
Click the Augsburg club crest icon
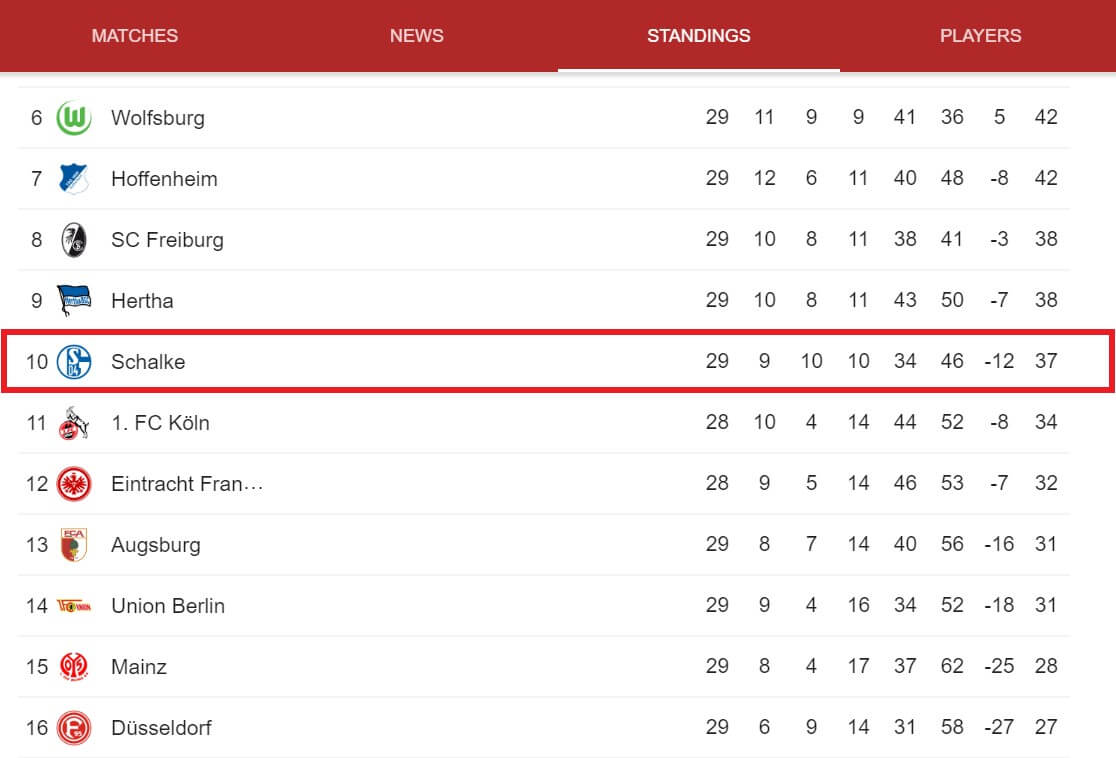click(x=74, y=544)
